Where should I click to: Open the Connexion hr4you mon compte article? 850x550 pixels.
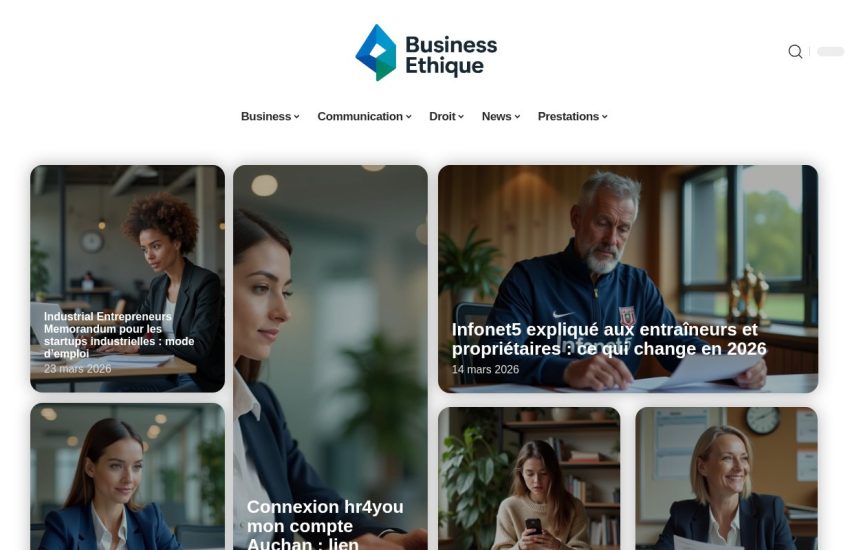point(325,525)
